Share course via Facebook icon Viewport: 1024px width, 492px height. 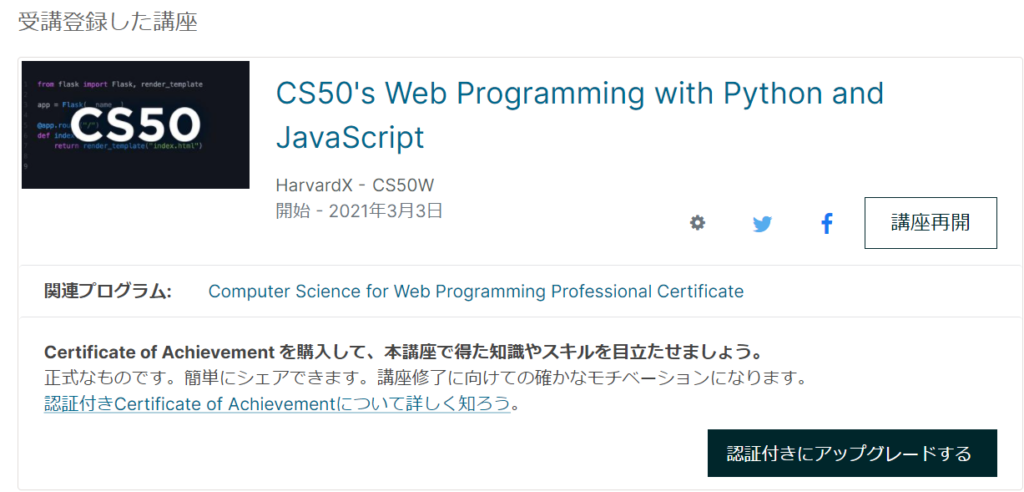tap(827, 224)
